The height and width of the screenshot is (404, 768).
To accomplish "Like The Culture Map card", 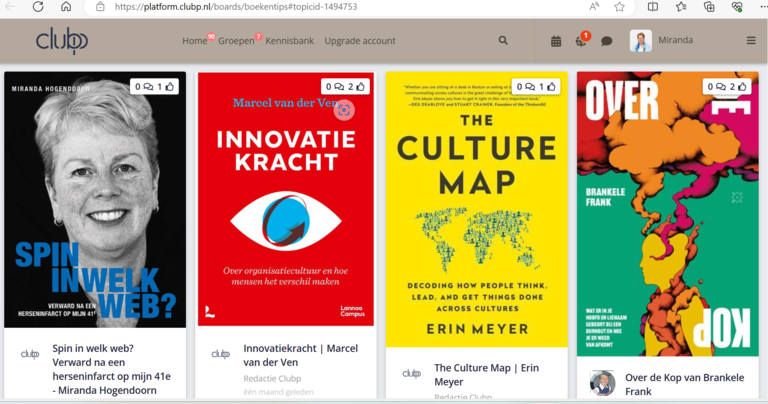I will (552, 87).
